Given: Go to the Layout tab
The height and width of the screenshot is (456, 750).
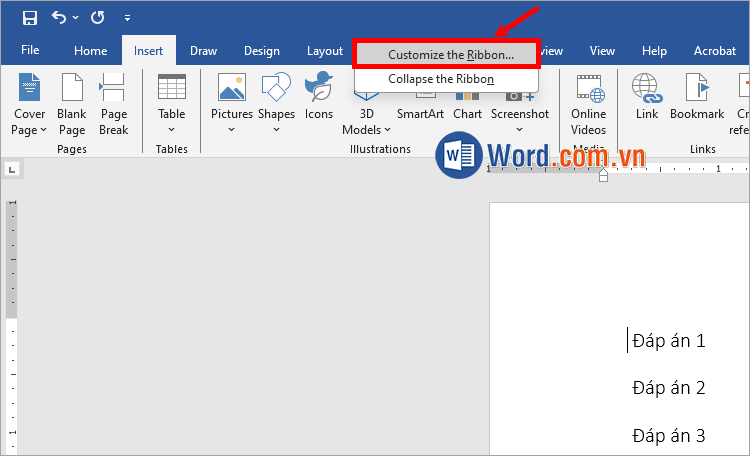Looking at the screenshot, I should [325, 51].
